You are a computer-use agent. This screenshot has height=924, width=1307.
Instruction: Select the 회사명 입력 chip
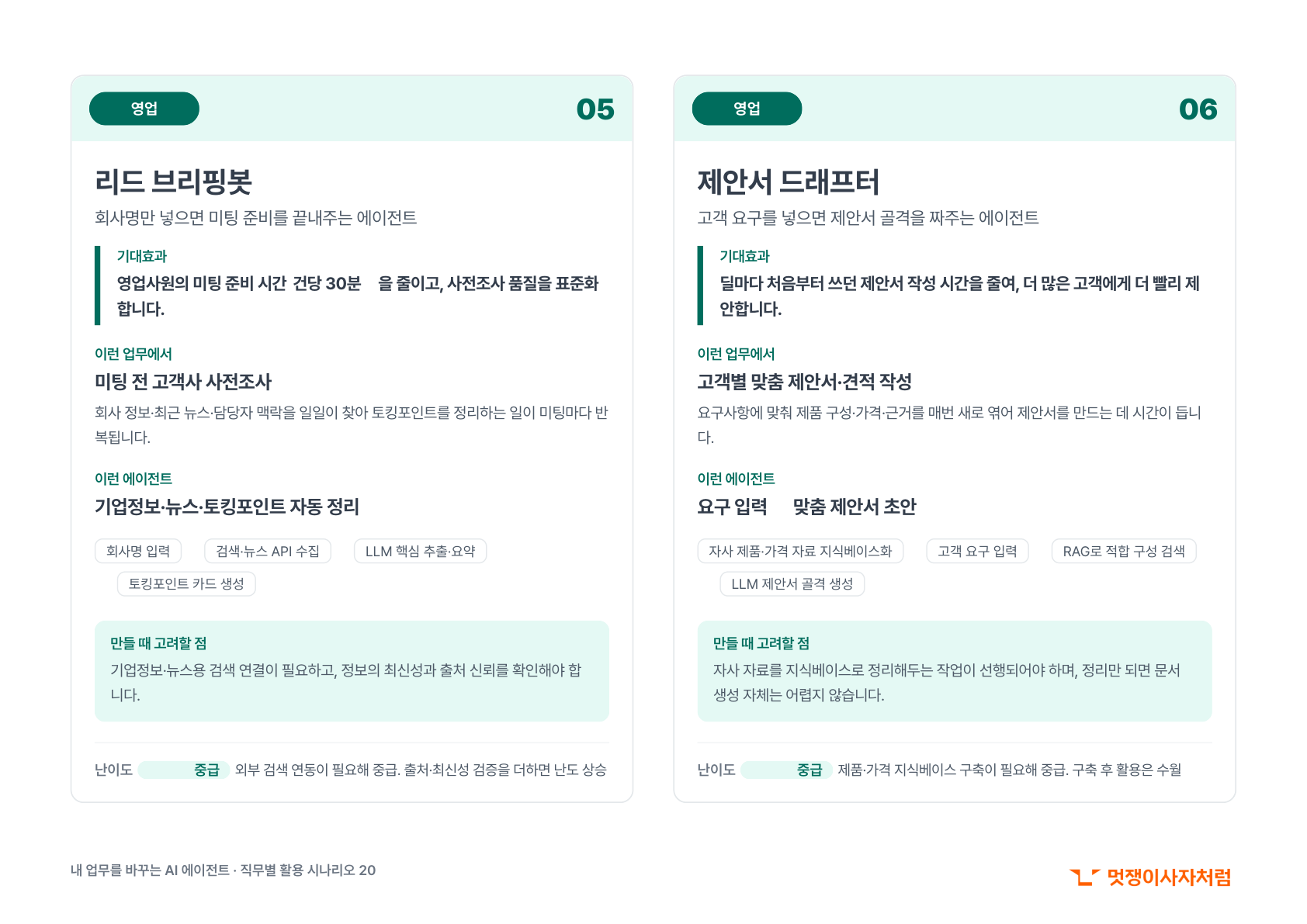coord(138,551)
